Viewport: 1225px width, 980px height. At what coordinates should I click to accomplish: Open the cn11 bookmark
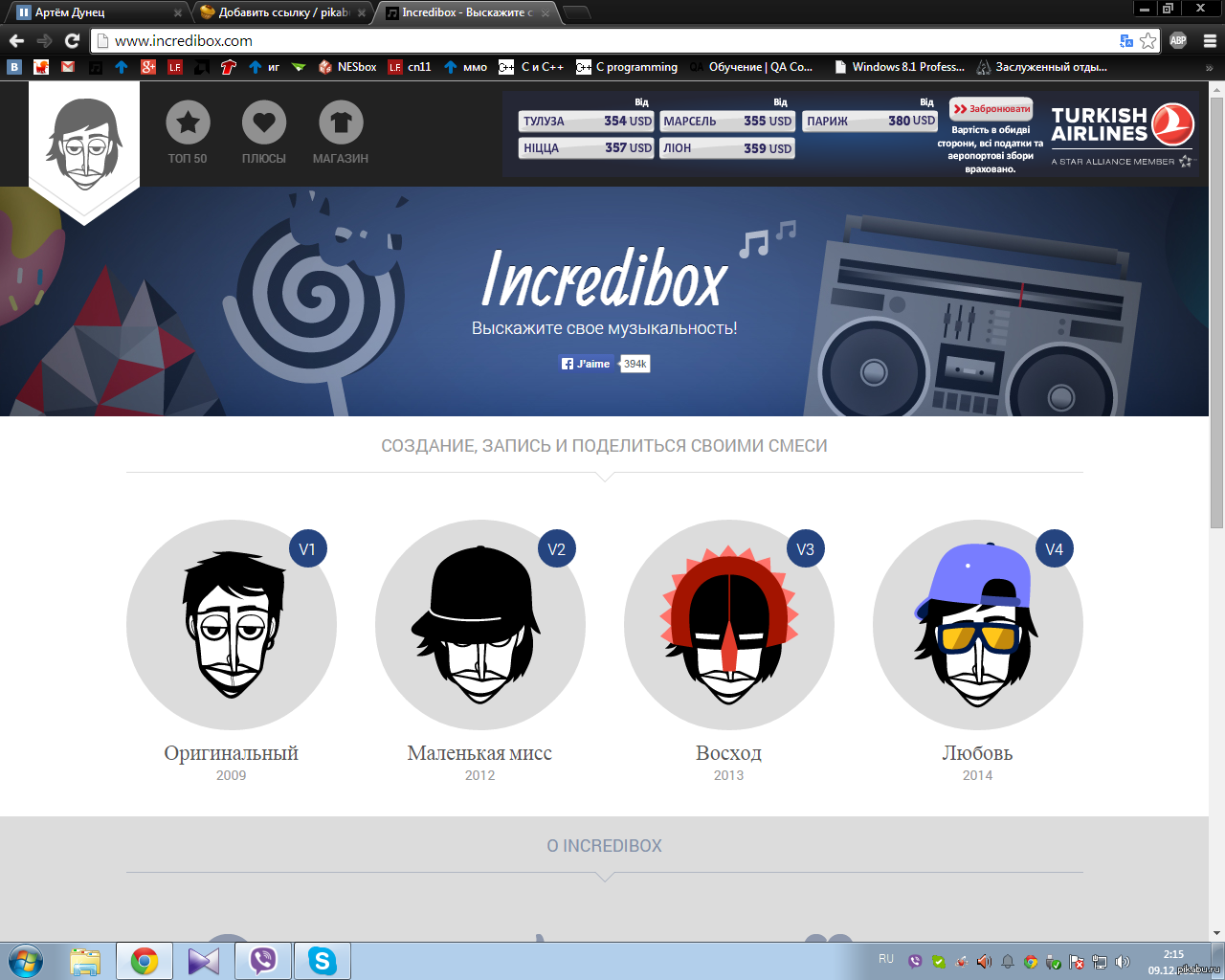pos(410,67)
